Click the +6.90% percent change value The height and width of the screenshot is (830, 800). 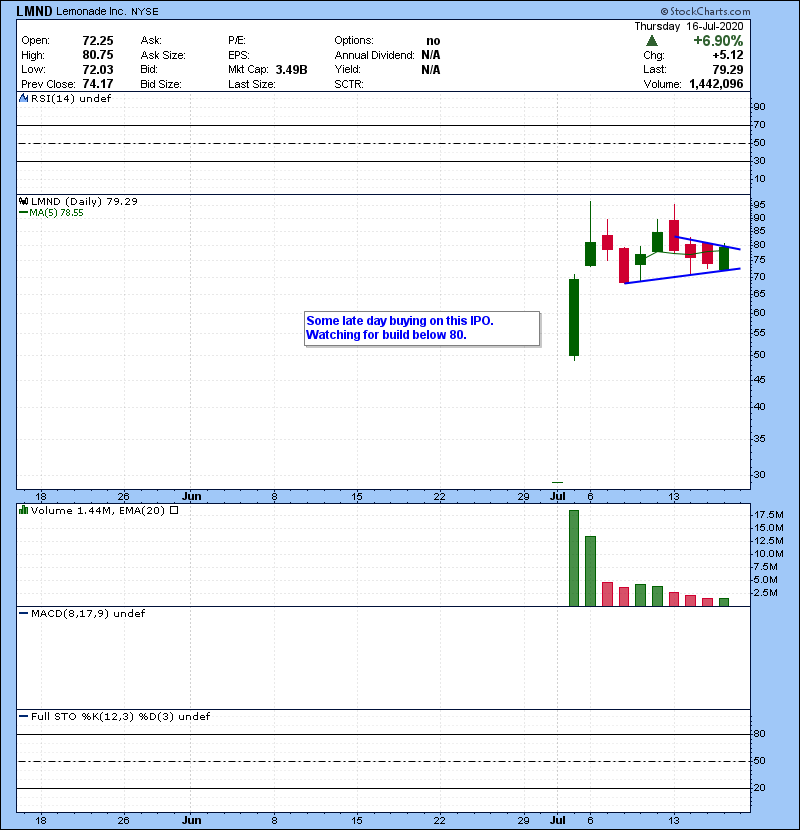(718, 41)
